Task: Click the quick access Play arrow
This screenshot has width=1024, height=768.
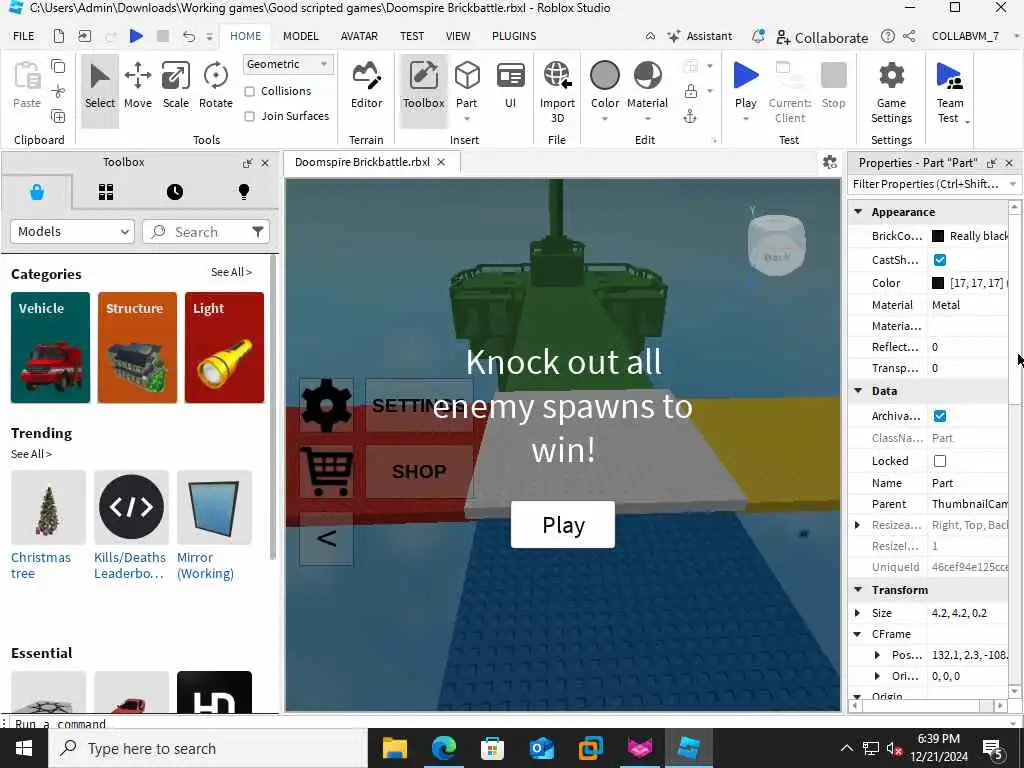Action: pyautogui.click(x=136, y=36)
